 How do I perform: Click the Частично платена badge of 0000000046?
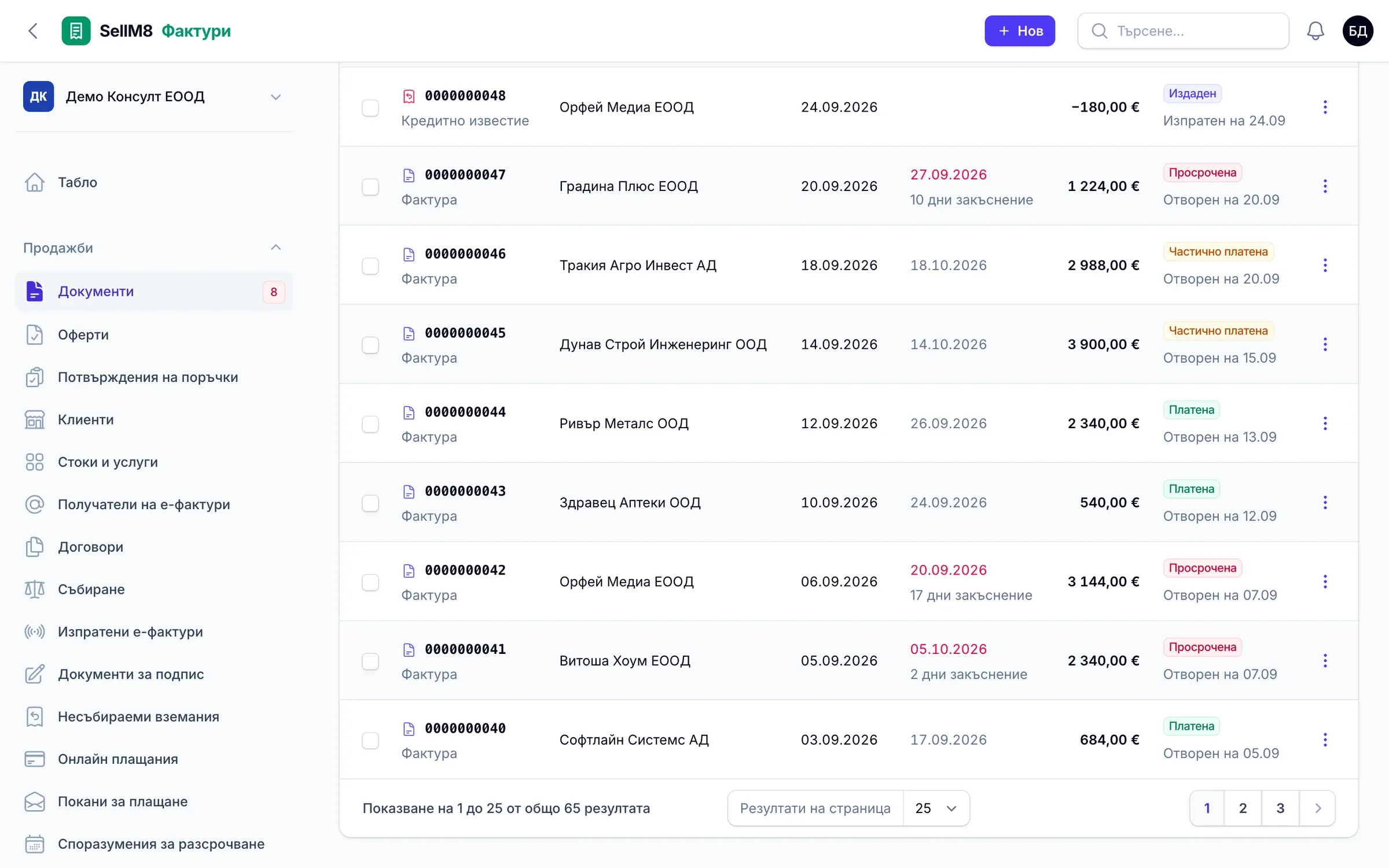1218,252
